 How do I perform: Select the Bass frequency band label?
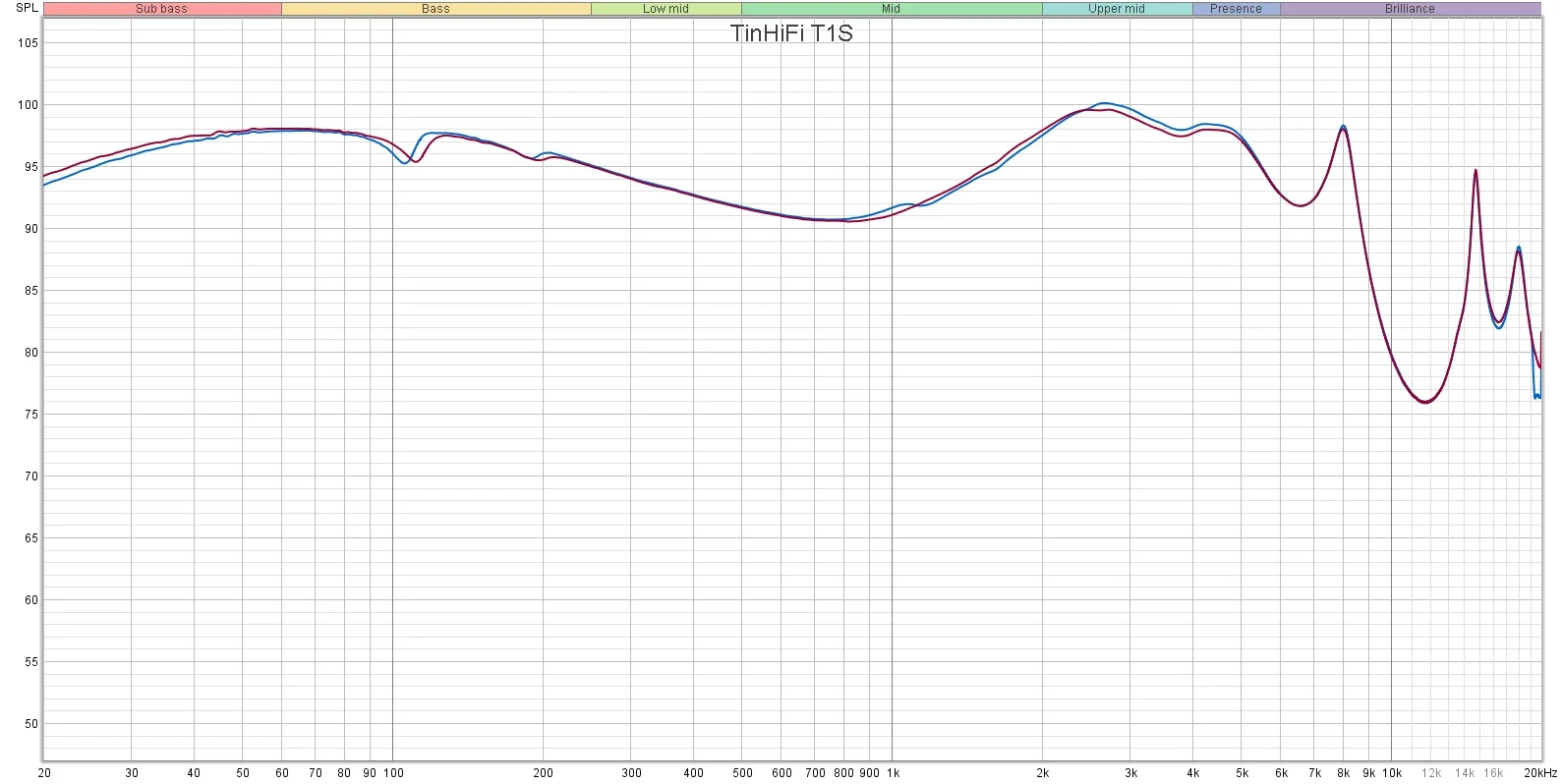click(435, 9)
